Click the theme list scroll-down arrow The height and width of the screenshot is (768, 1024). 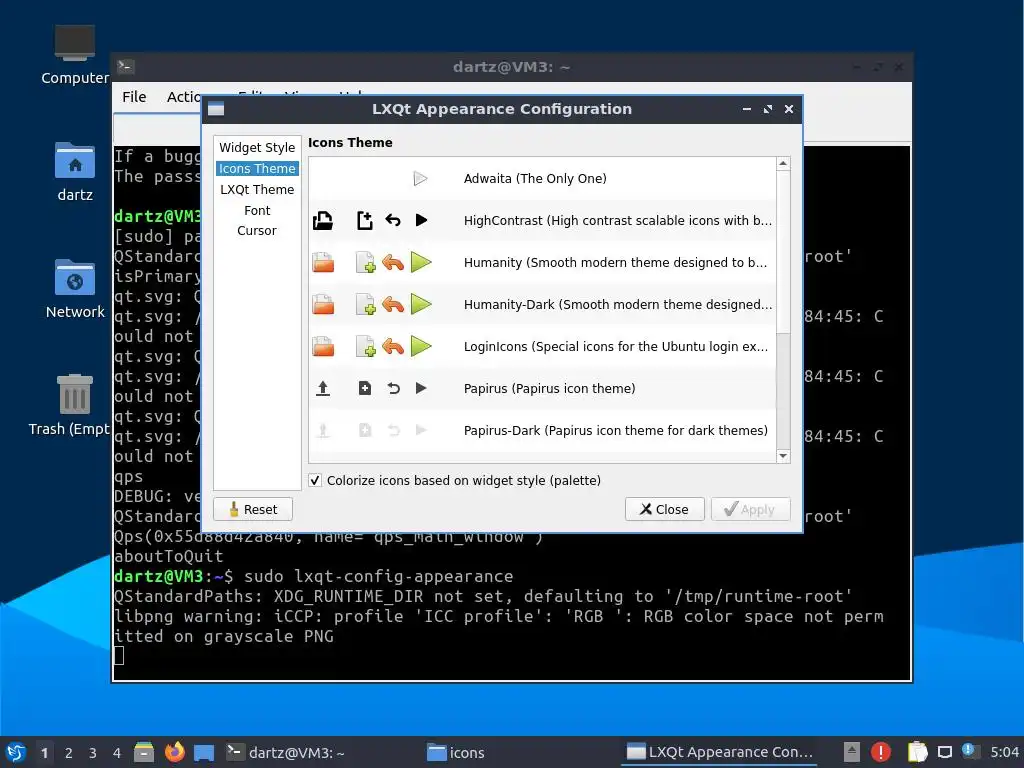pos(783,456)
